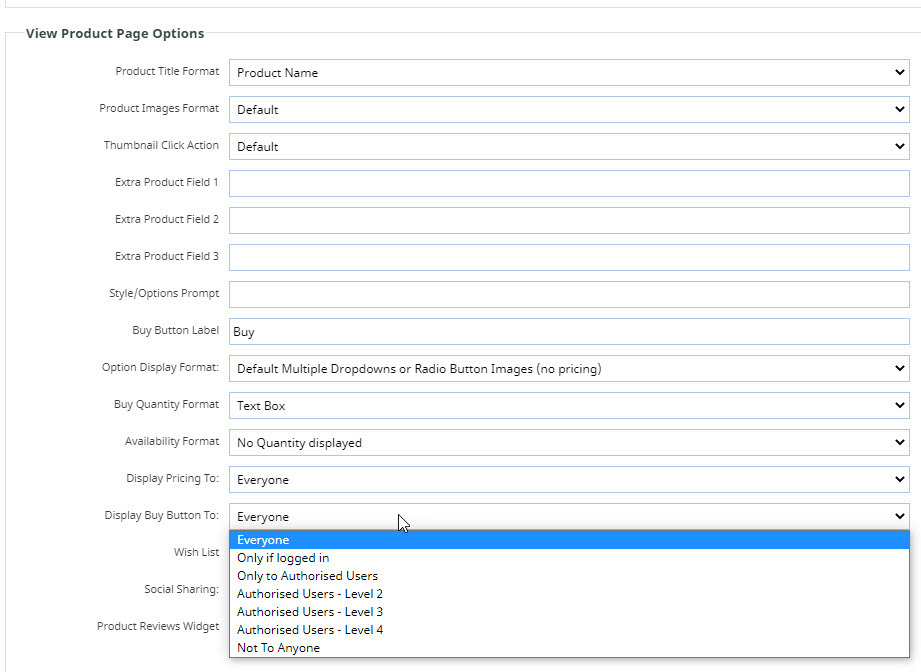Open the Availability Format dropdown

[x=569, y=442]
